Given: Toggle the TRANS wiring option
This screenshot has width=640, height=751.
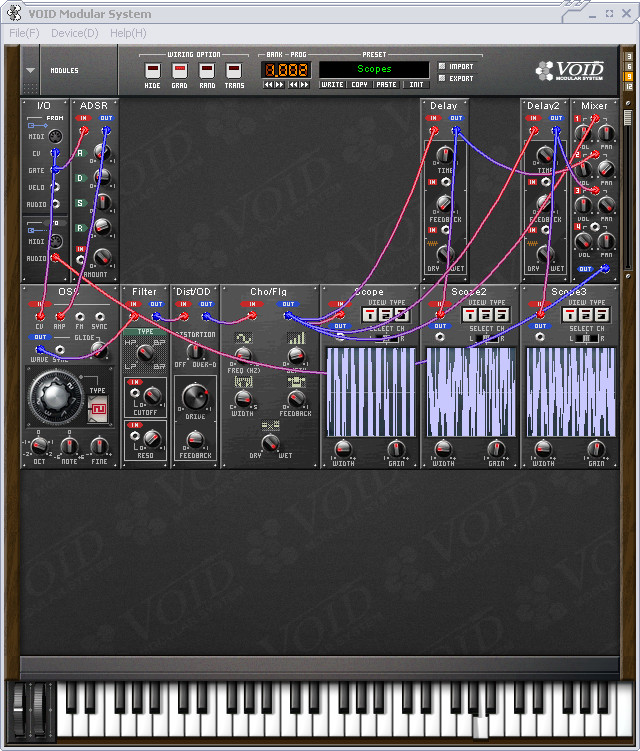Looking at the screenshot, I should tap(234, 71).
